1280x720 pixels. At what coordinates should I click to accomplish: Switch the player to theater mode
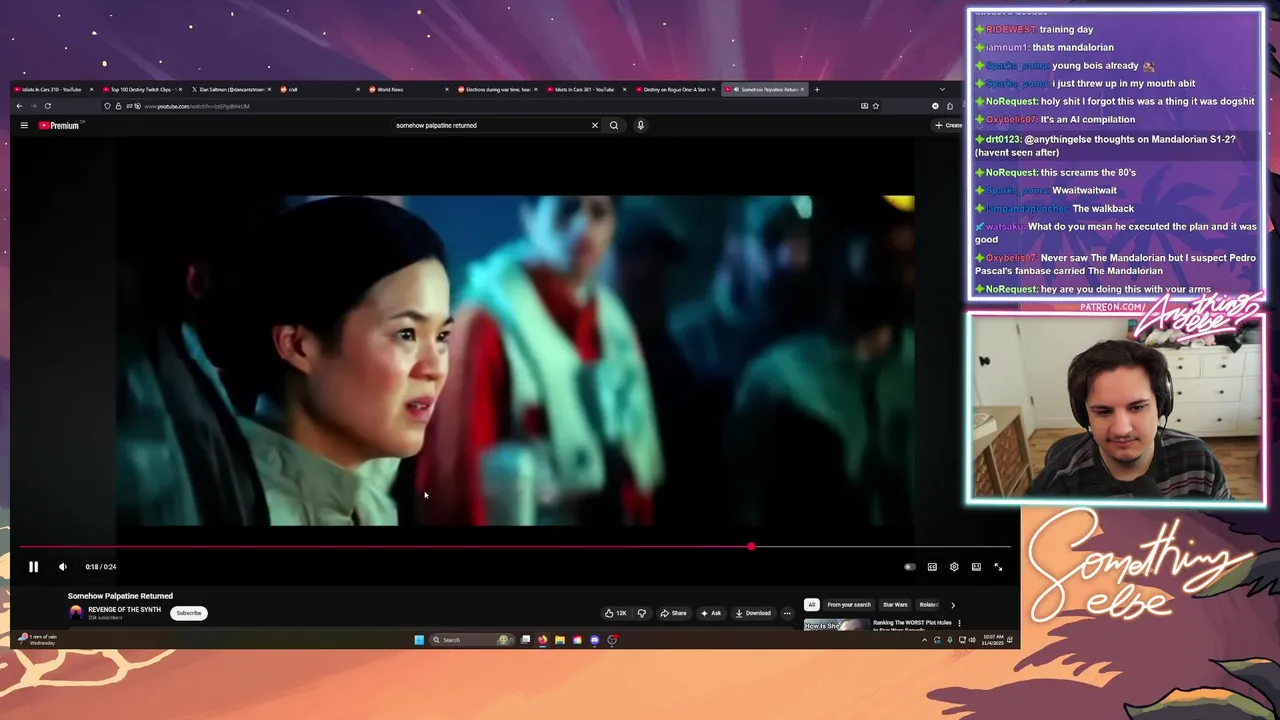[976, 567]
